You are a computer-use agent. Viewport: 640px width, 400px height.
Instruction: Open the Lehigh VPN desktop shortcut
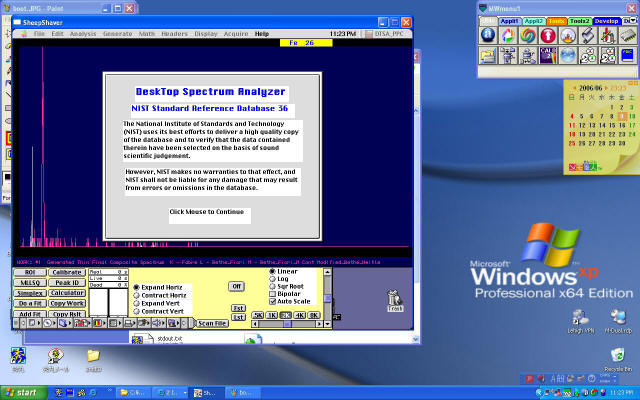[x=580, y=321]
